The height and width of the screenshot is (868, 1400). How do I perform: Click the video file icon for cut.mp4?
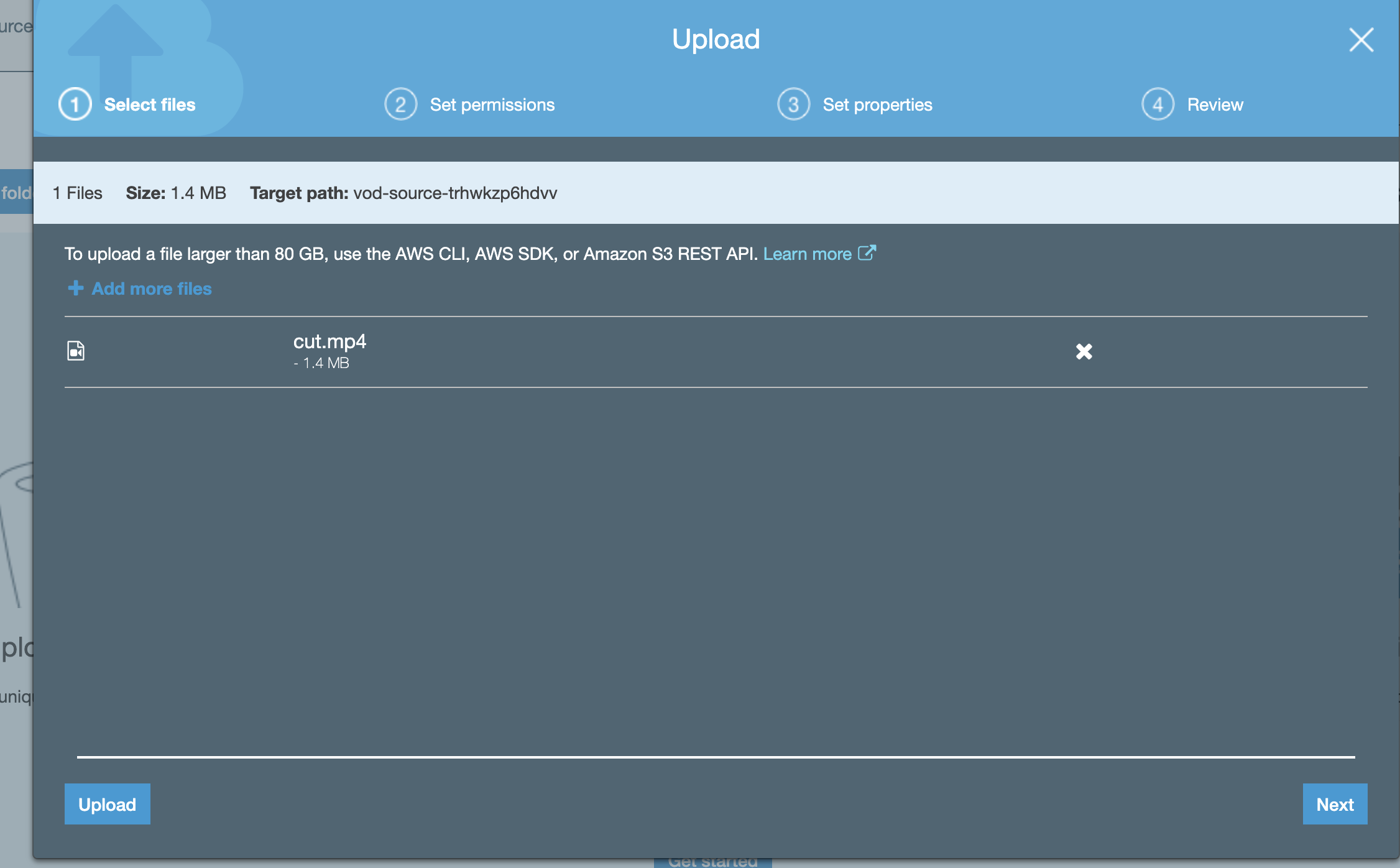76,351
